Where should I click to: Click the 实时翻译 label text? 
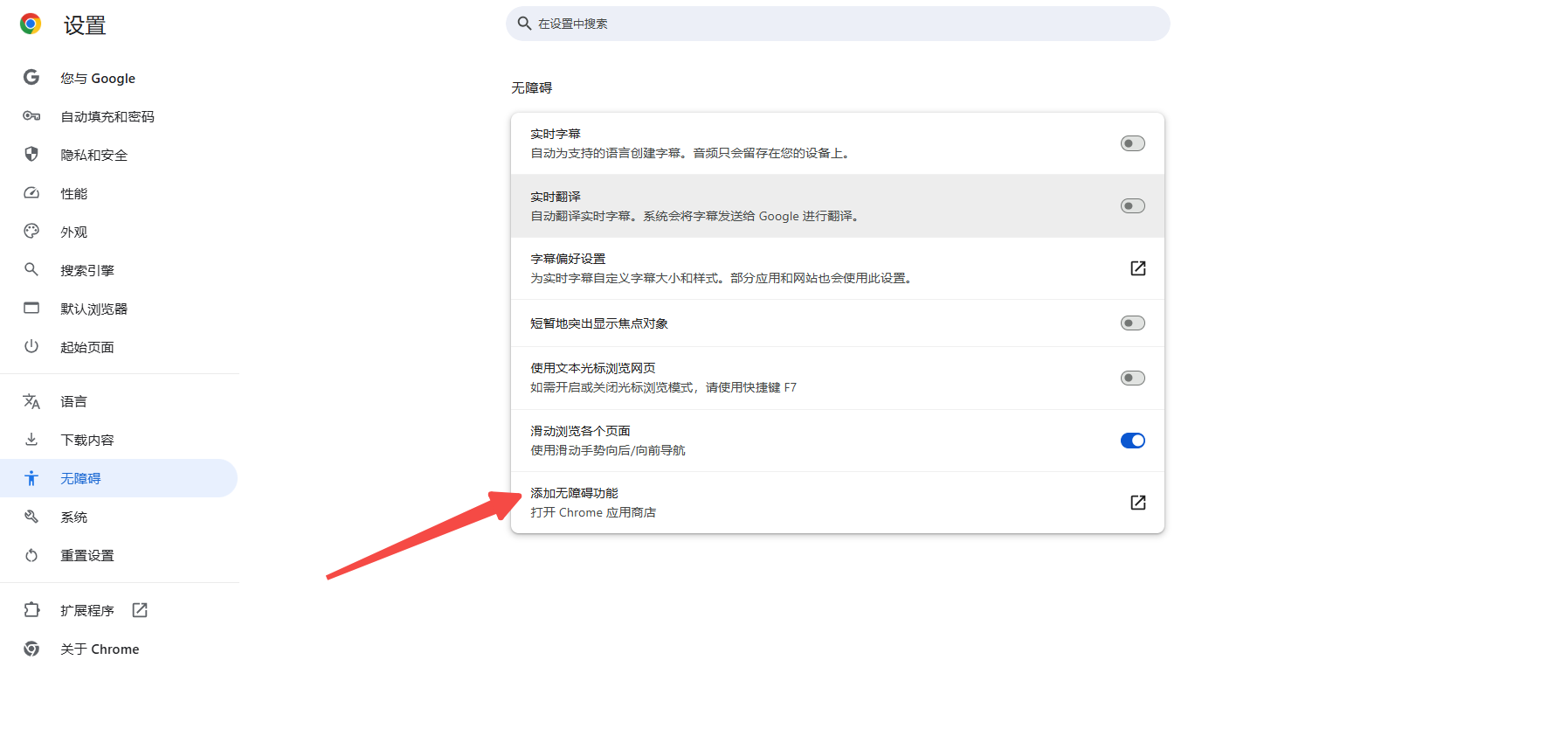click(x=556, y=197)
